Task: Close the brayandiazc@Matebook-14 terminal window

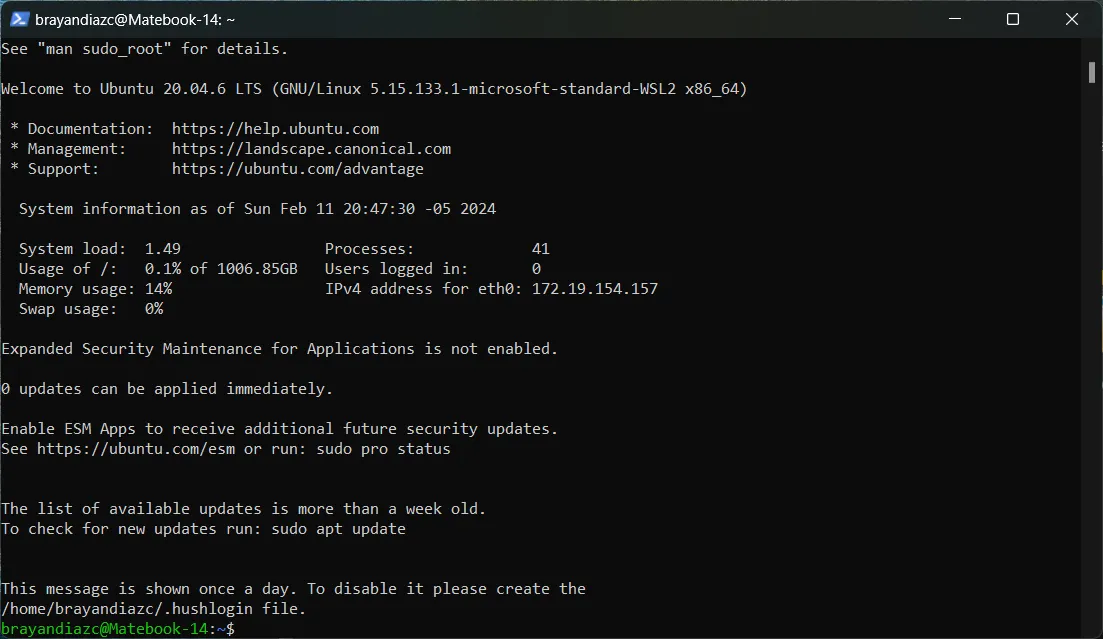Action: coord(1071,19)
